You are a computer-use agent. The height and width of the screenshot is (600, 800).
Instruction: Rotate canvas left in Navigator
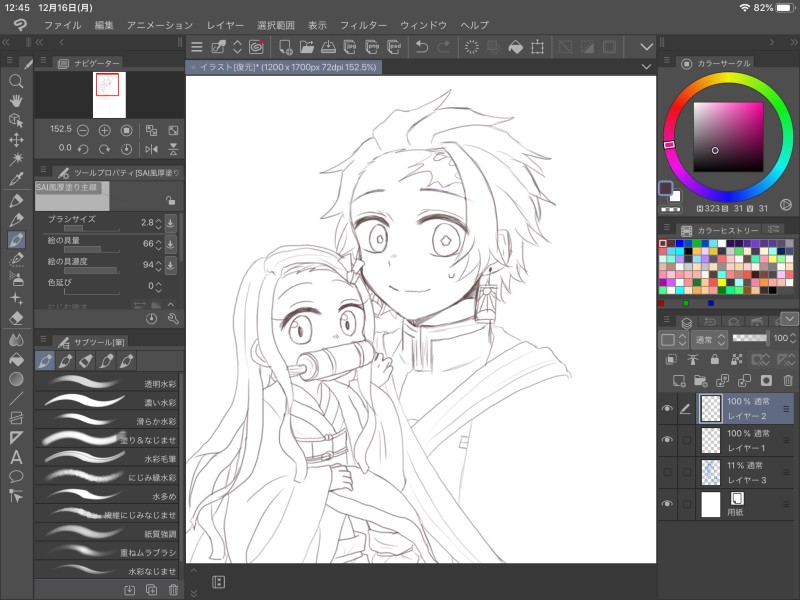83,149
